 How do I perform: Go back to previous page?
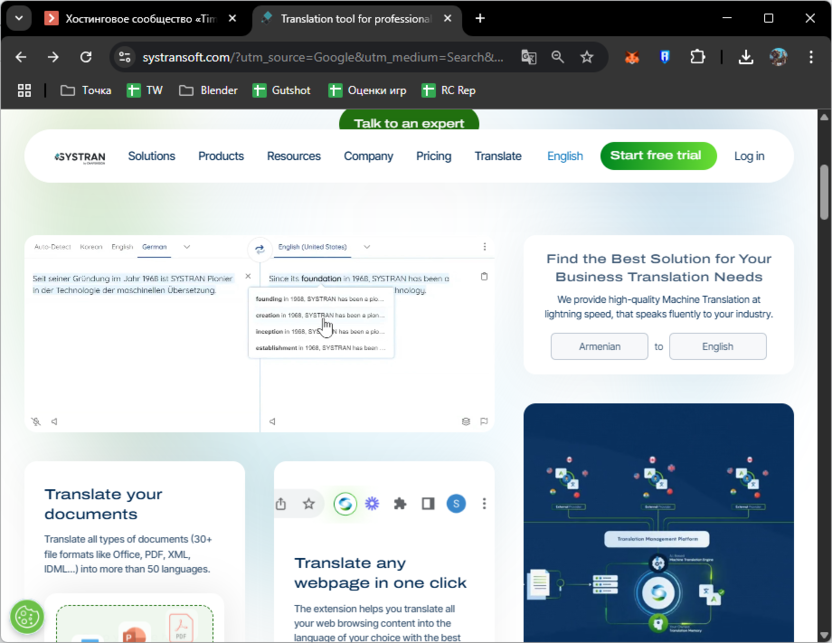tap(21, 57)
